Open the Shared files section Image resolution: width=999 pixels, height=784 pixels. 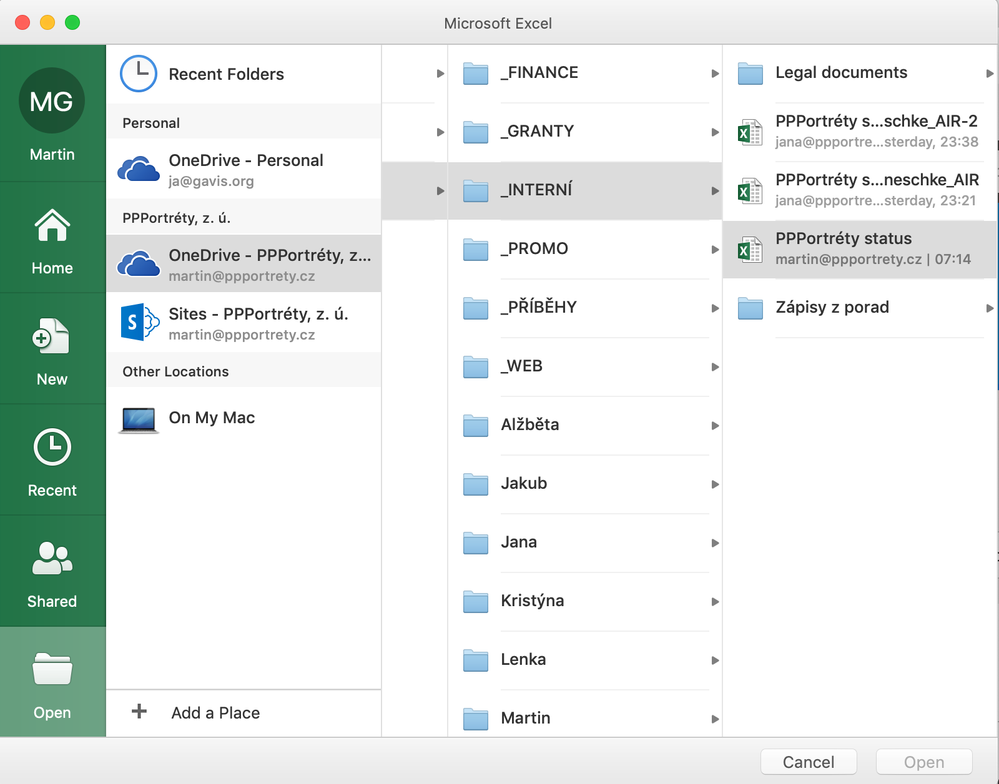coord(52,560)
